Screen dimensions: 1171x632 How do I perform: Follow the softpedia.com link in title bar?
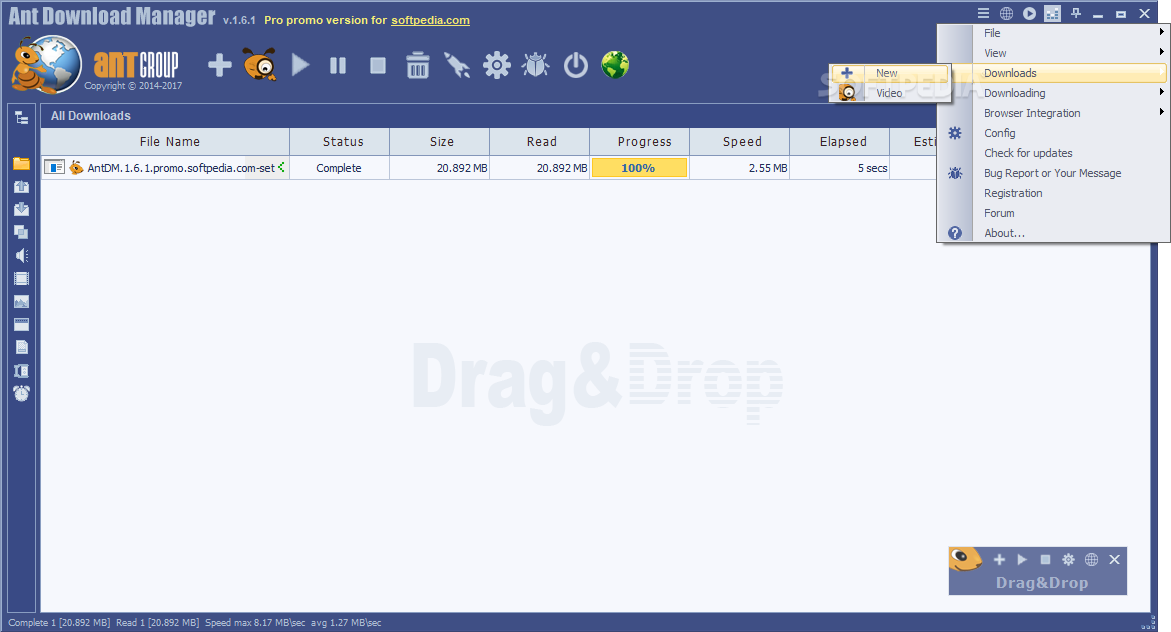point(430,20)
